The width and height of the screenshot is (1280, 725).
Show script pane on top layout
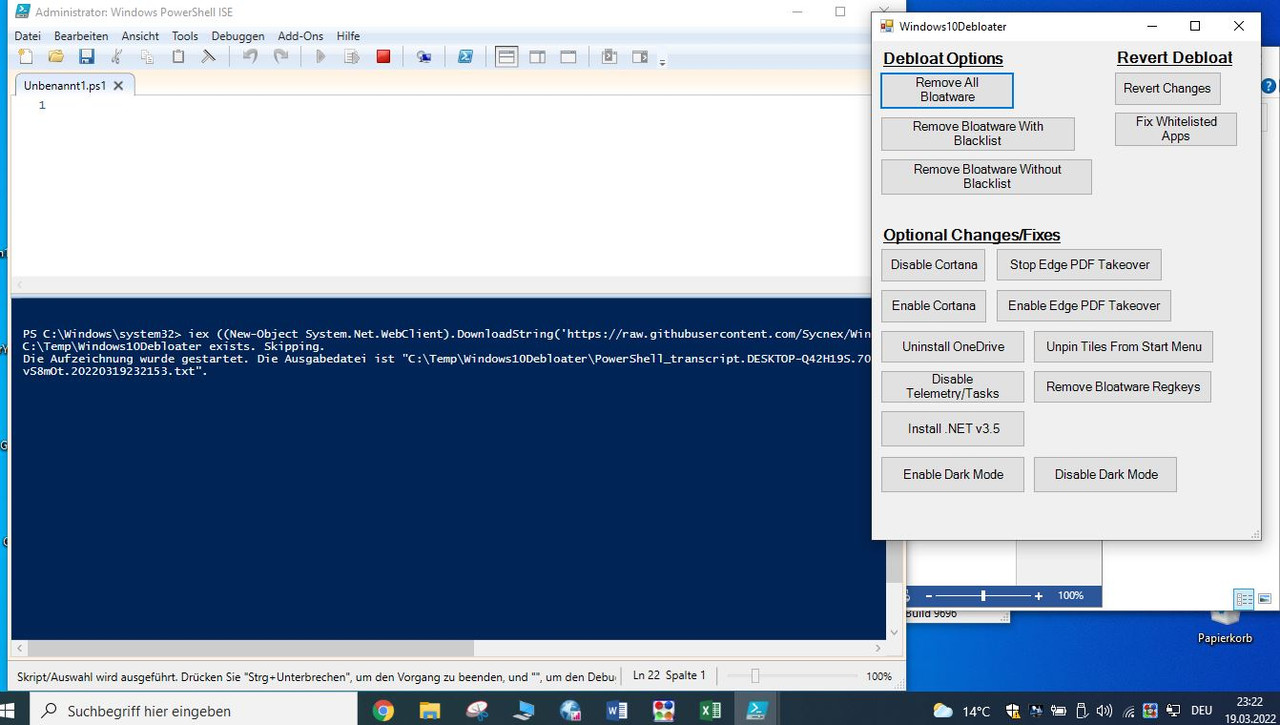click(507, 57)
